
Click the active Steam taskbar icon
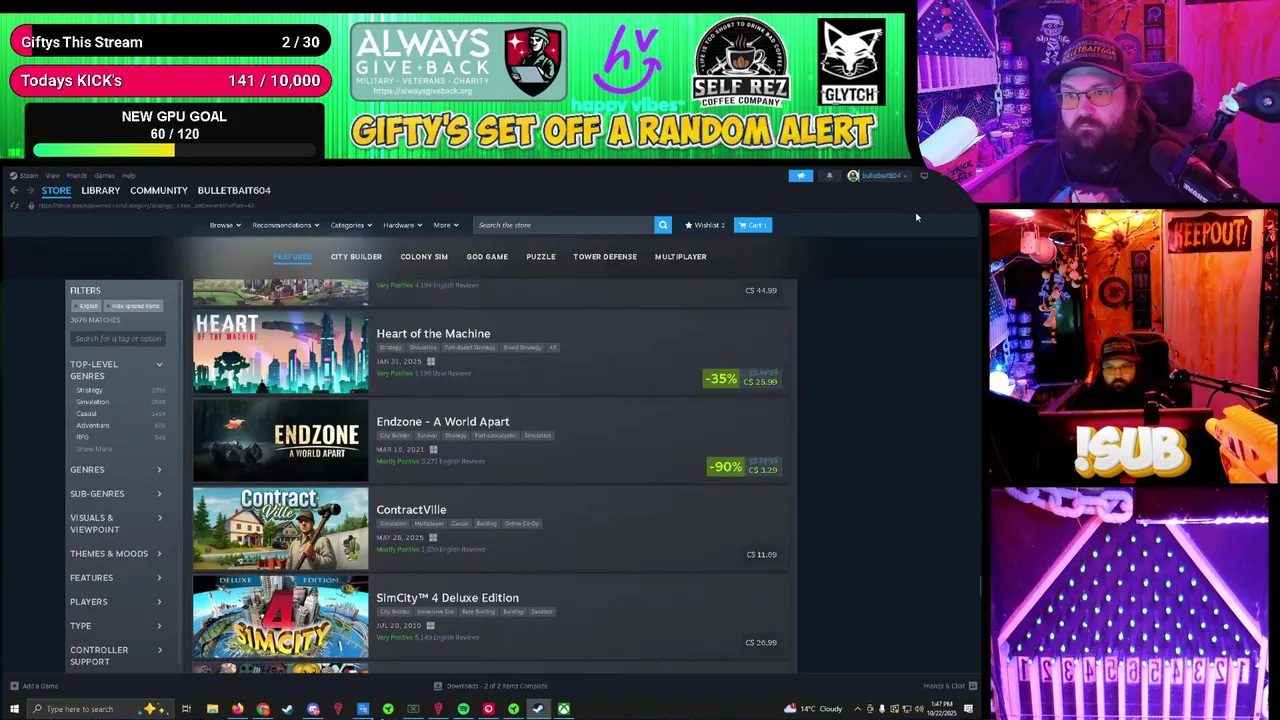(x=538, y=709)
